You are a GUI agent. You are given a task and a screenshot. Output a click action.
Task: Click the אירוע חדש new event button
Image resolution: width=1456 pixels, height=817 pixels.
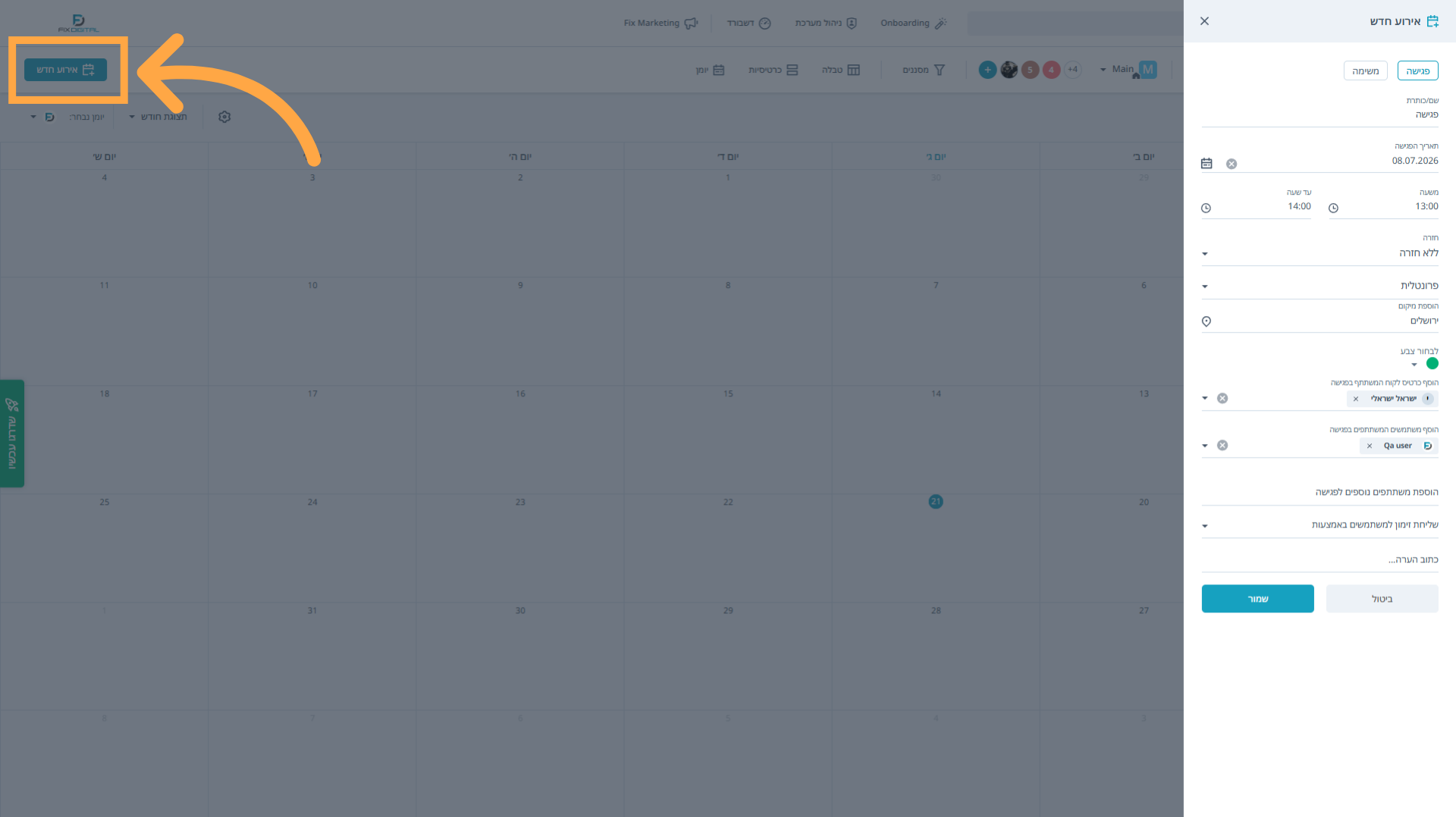(x=65, y=70)
